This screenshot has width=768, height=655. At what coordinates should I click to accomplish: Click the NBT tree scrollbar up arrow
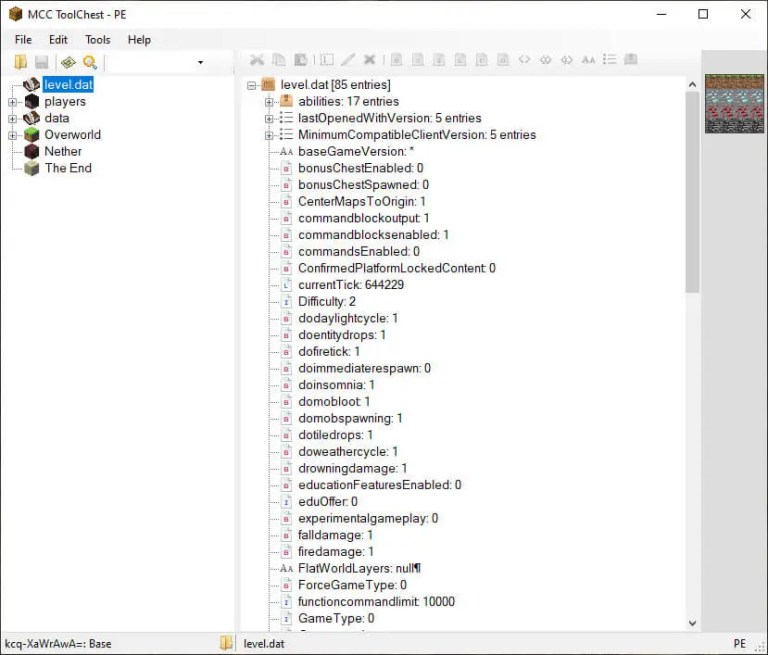[692, 84]
